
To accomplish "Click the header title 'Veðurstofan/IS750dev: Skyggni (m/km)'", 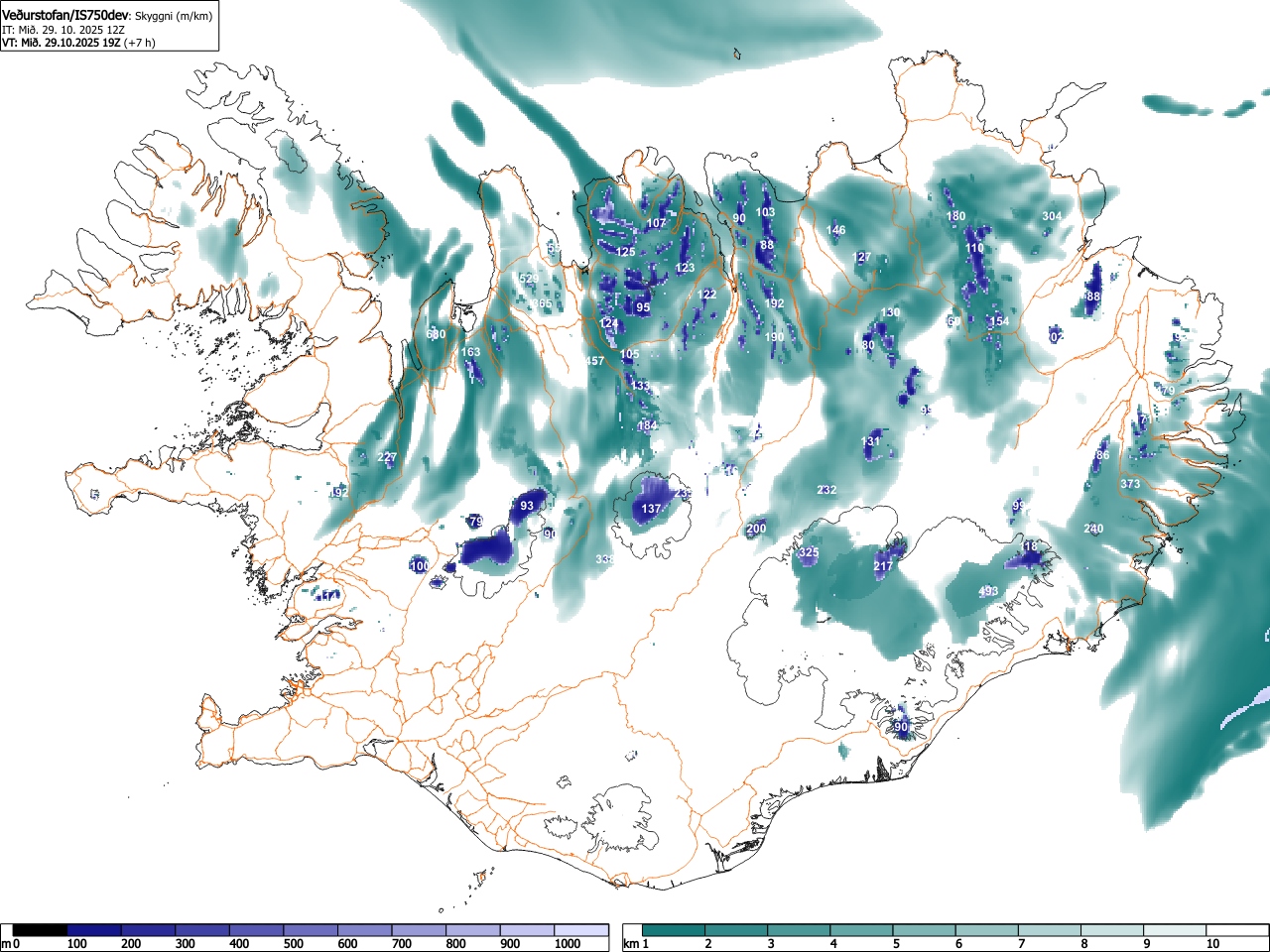I will pyautogui.click(x=107, y=16).
